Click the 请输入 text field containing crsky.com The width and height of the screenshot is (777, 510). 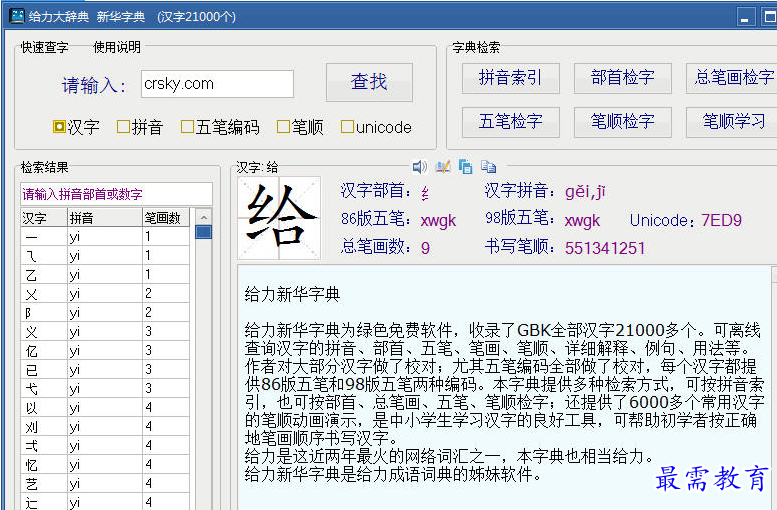[x=216, y=84]
